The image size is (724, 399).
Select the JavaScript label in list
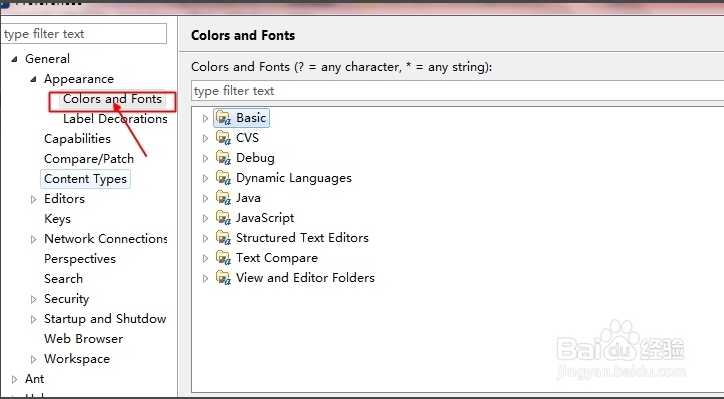point(265,218)
